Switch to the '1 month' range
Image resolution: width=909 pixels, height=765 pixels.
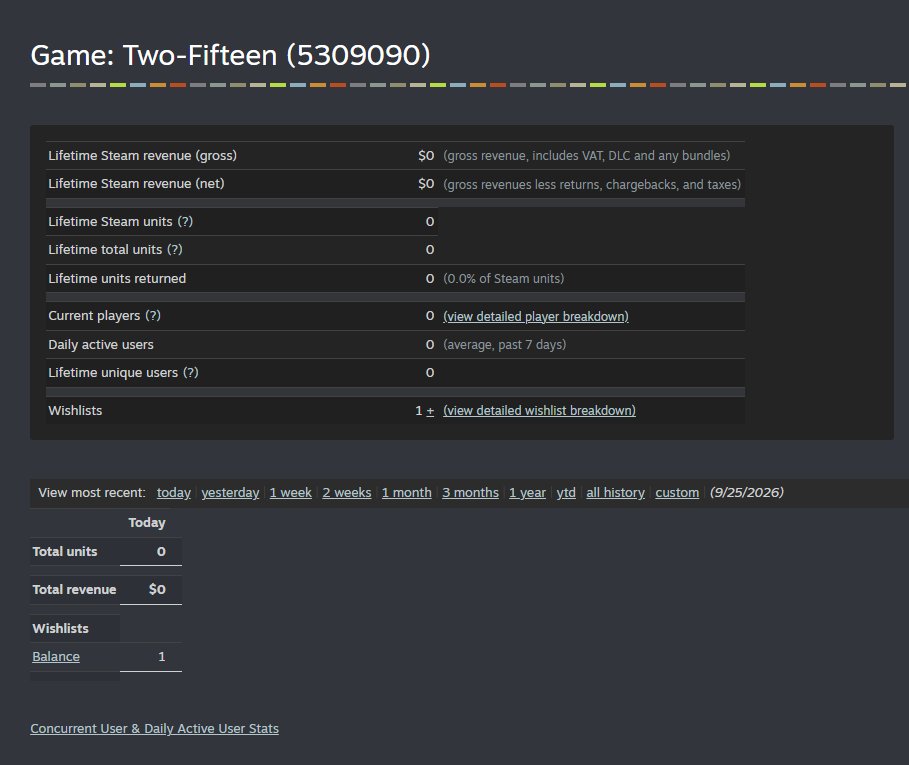point(406,493)
